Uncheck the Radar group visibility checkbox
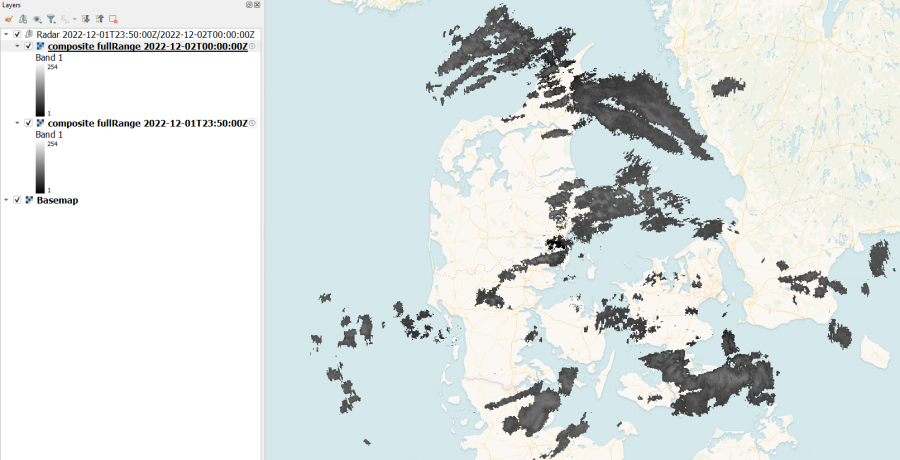Viewport: 900px width, 460px height. point(18,34)
